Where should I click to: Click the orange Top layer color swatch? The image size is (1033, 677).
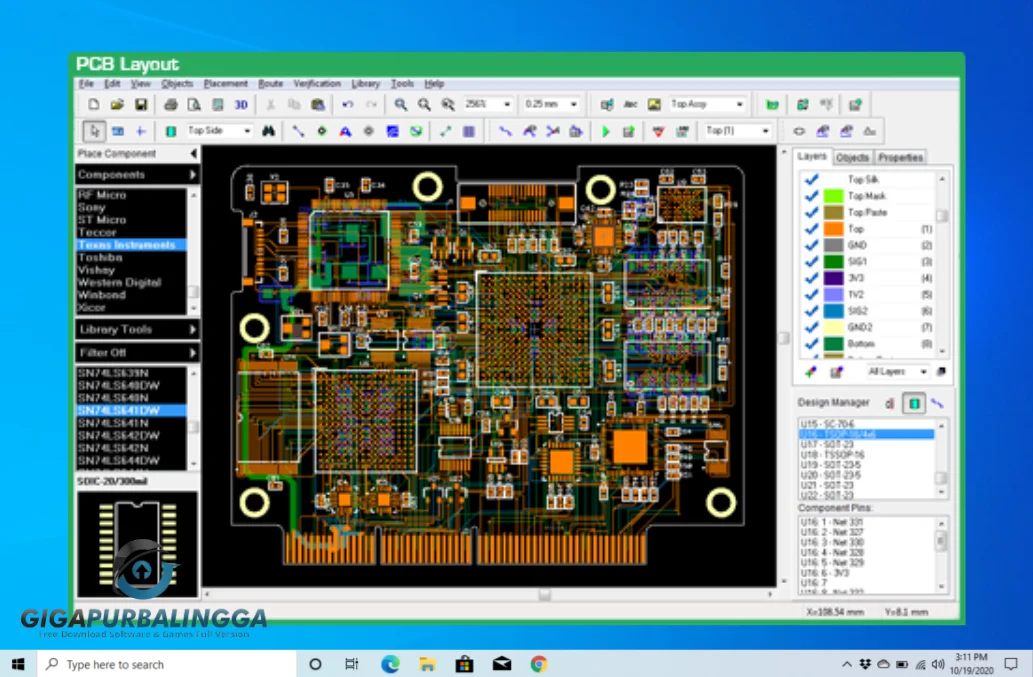pos(833,229)
